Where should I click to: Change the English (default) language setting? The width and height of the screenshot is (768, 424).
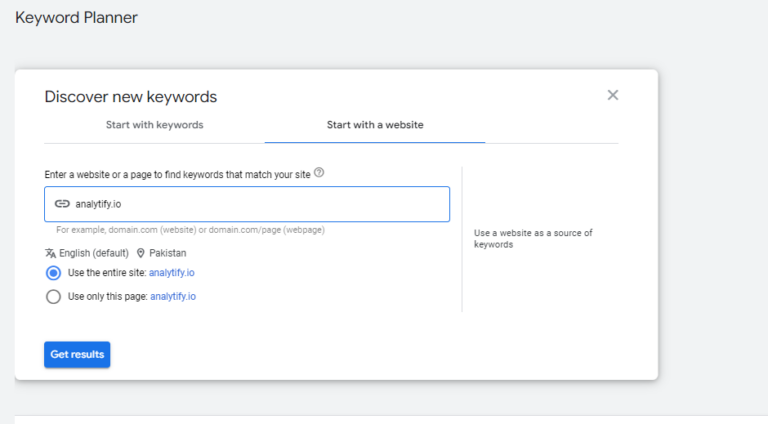tap(94, 253)
